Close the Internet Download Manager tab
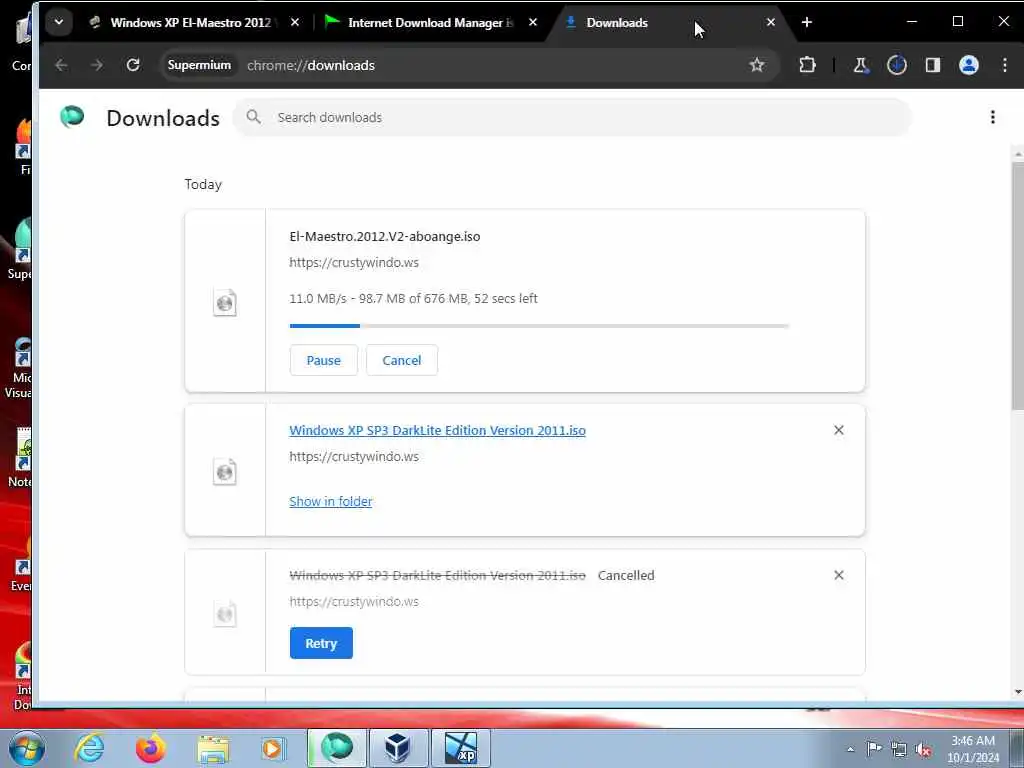1024x768 pixels. [x=533, y=22]
